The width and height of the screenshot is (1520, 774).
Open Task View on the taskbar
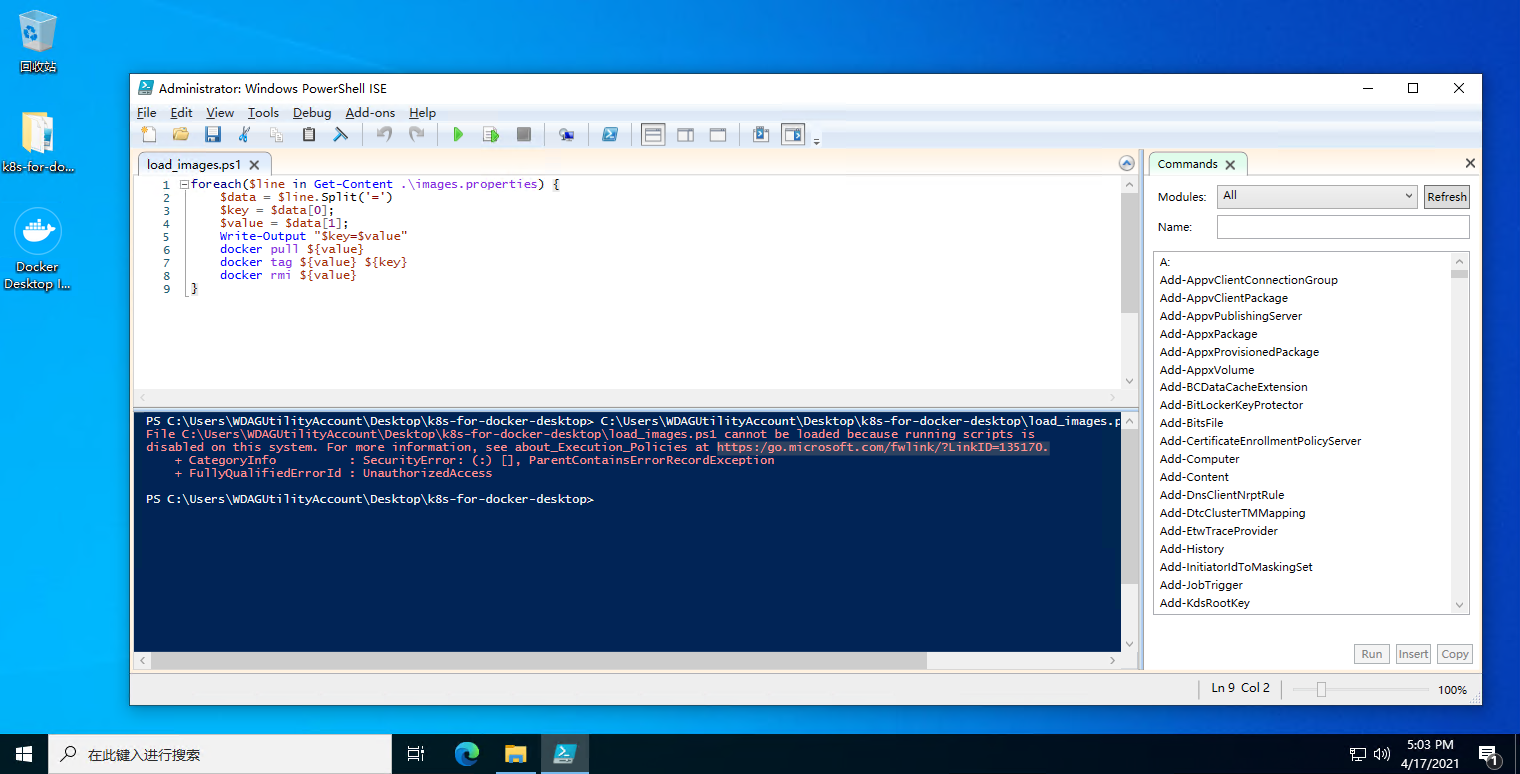tap(416, 754)
